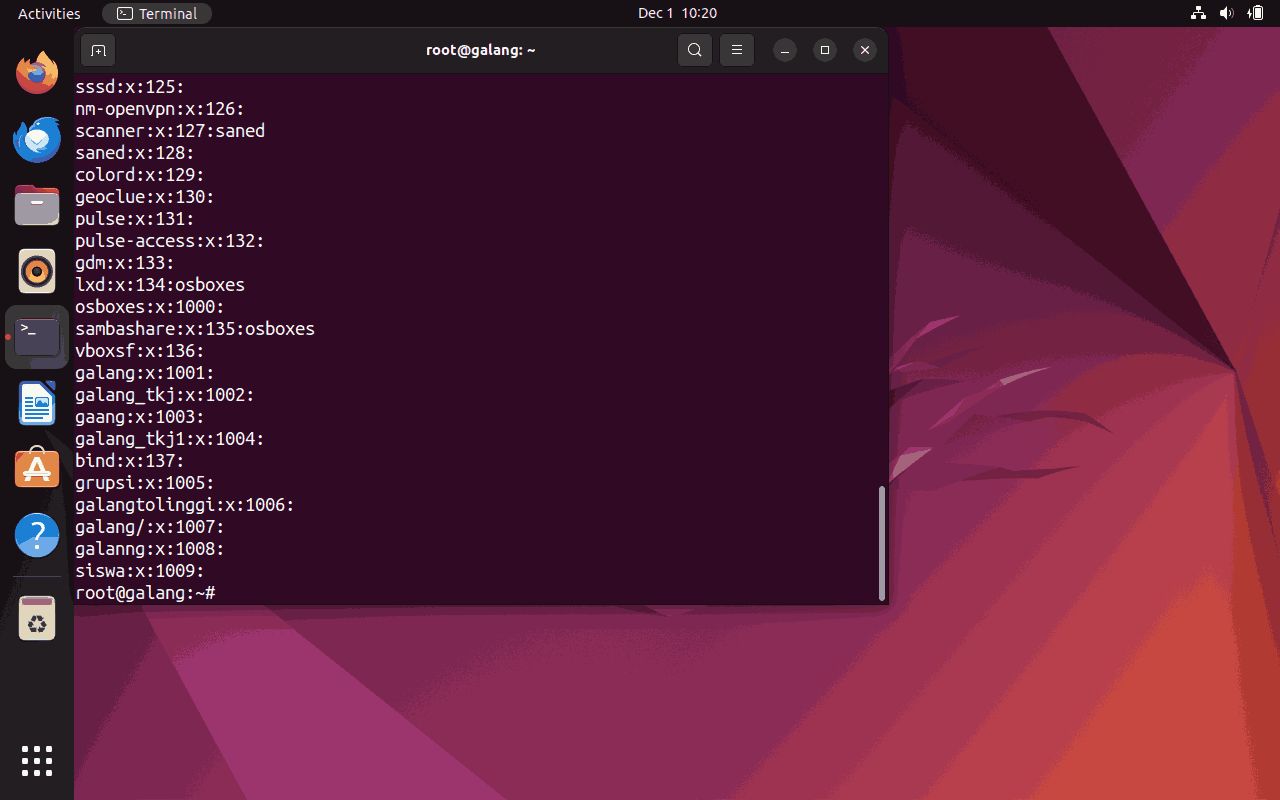Screen dimensions: 1280x800
Task: Open the battery status indicator
Action: click(1255, 13)
